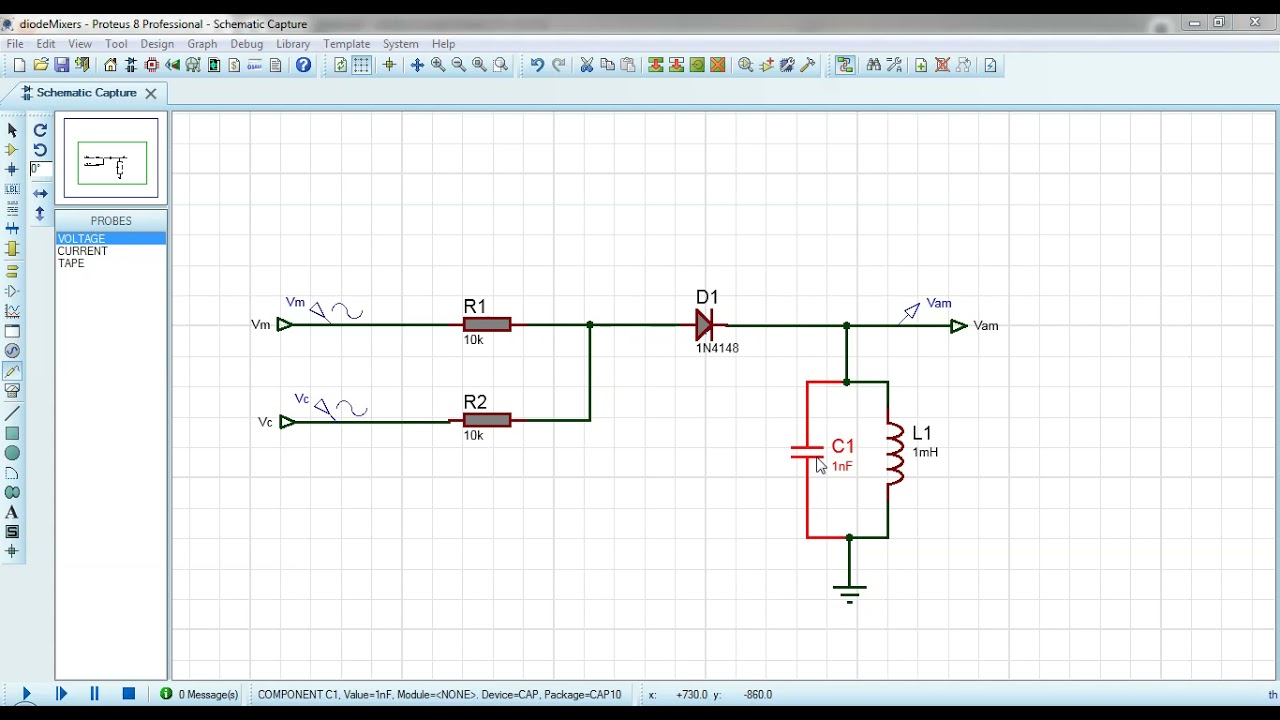Viewport: 1280px width, 720px height.
Task: Step the simulation forward
Action: 61,694
